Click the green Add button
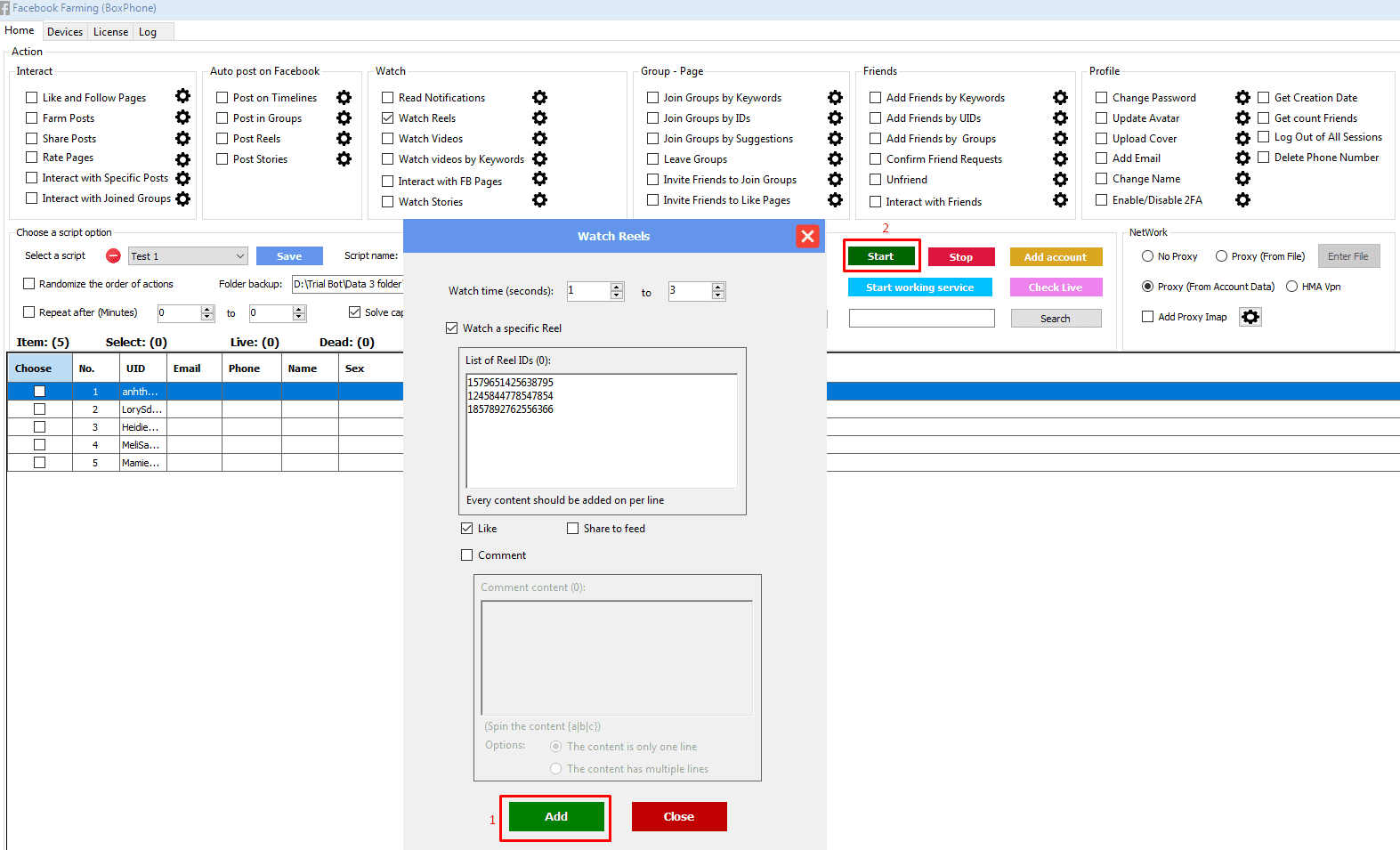Viewport: 1400px width, 850px height. click(556, 816)
